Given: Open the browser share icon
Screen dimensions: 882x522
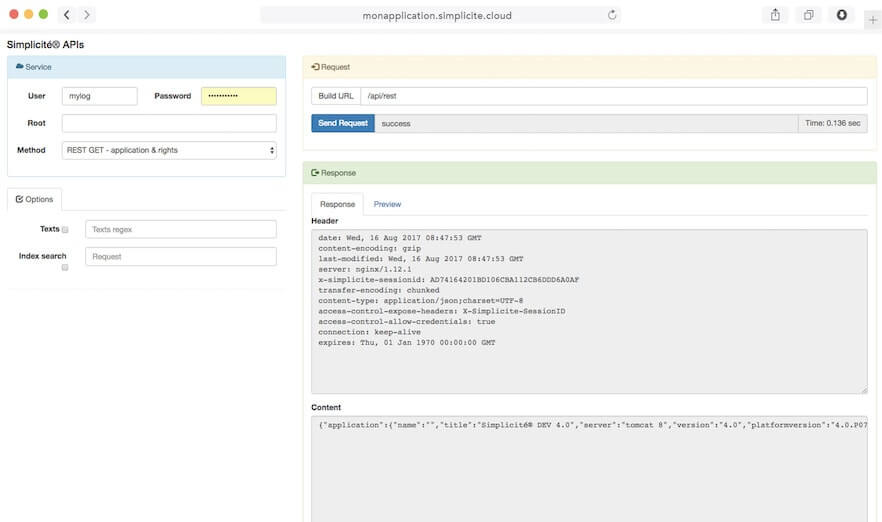Looking at the screenshot, I should (x=775, y=15).
